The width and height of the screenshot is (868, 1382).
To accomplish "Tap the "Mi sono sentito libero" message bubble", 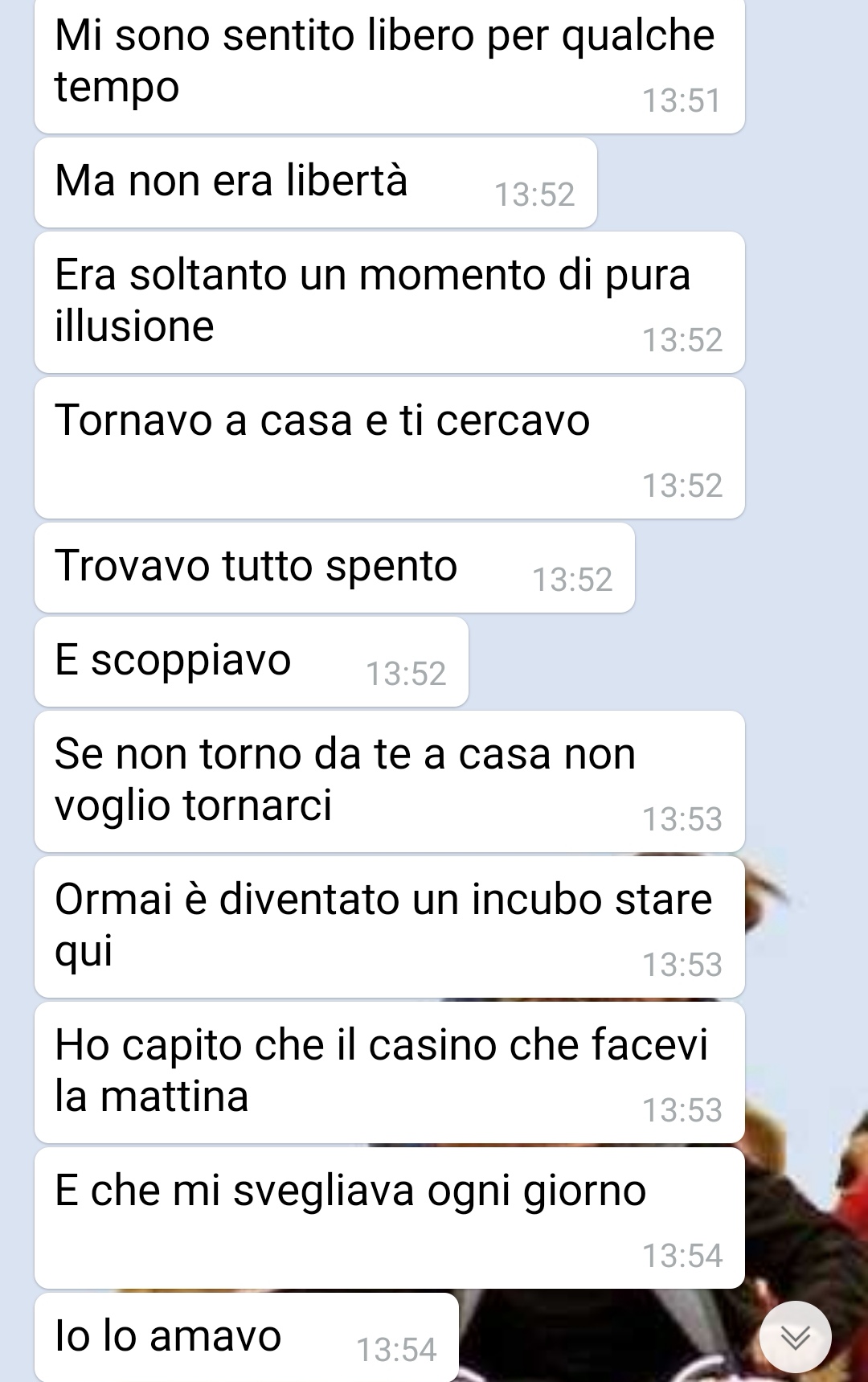I will [390, 67].
